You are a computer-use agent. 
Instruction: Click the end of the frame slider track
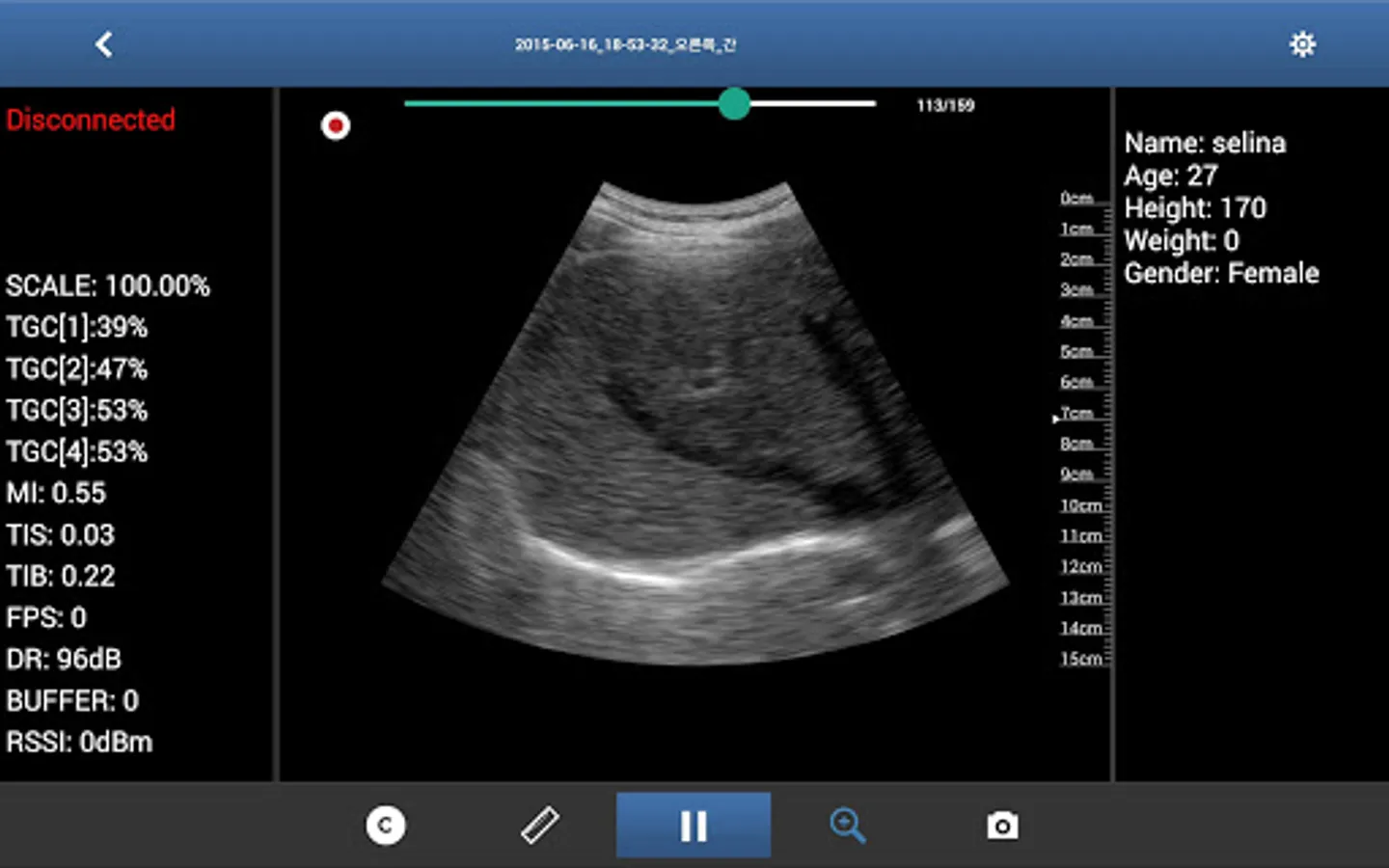(871, 103)
